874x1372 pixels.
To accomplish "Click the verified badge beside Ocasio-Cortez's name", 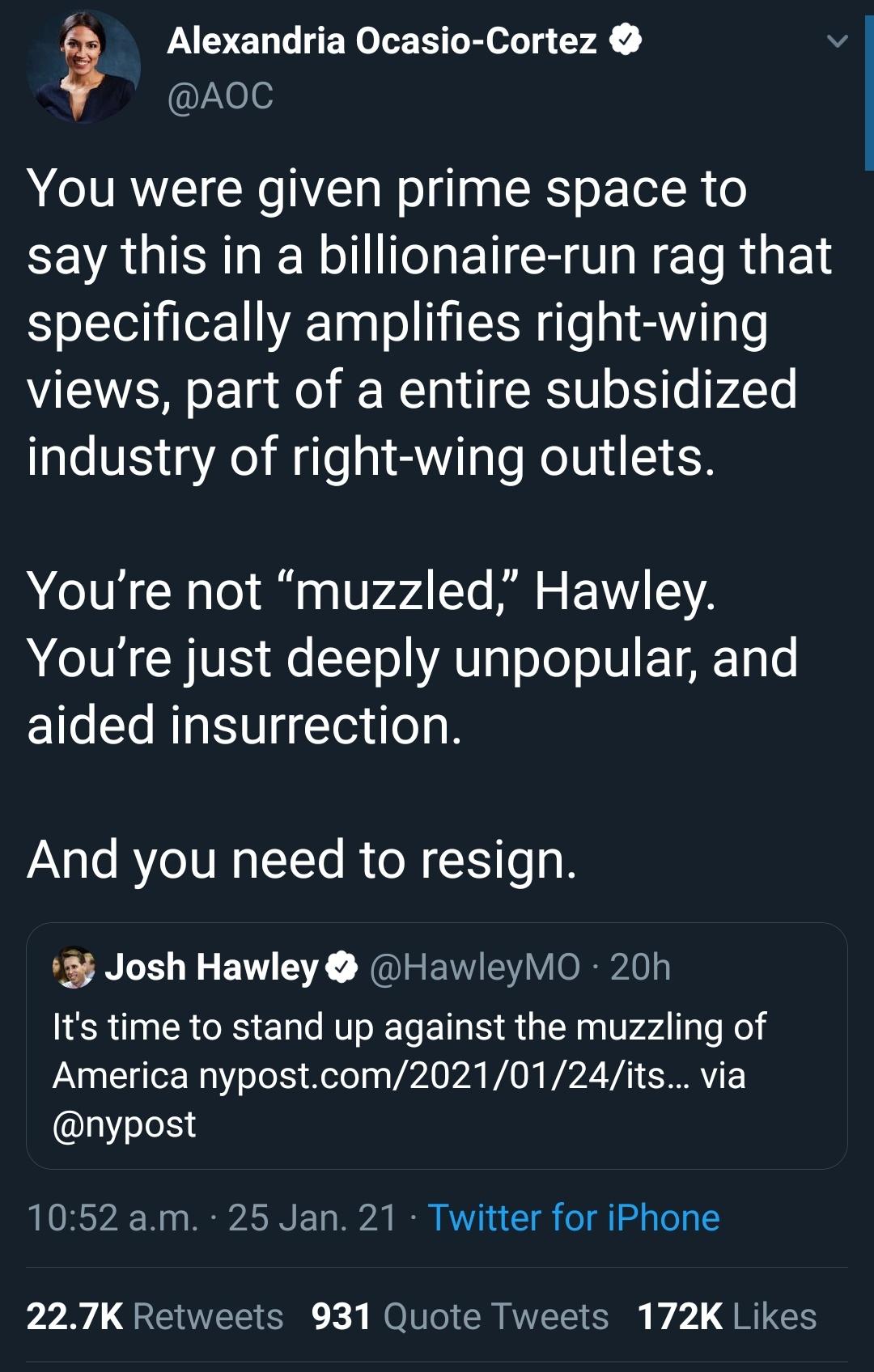I will (x=625, y=40).
